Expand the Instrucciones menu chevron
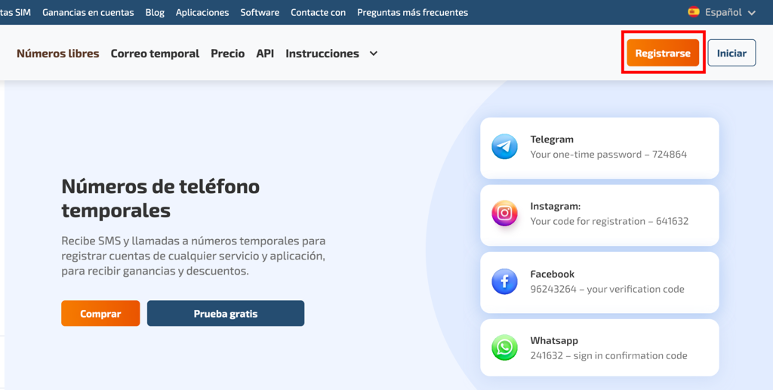 374,53
